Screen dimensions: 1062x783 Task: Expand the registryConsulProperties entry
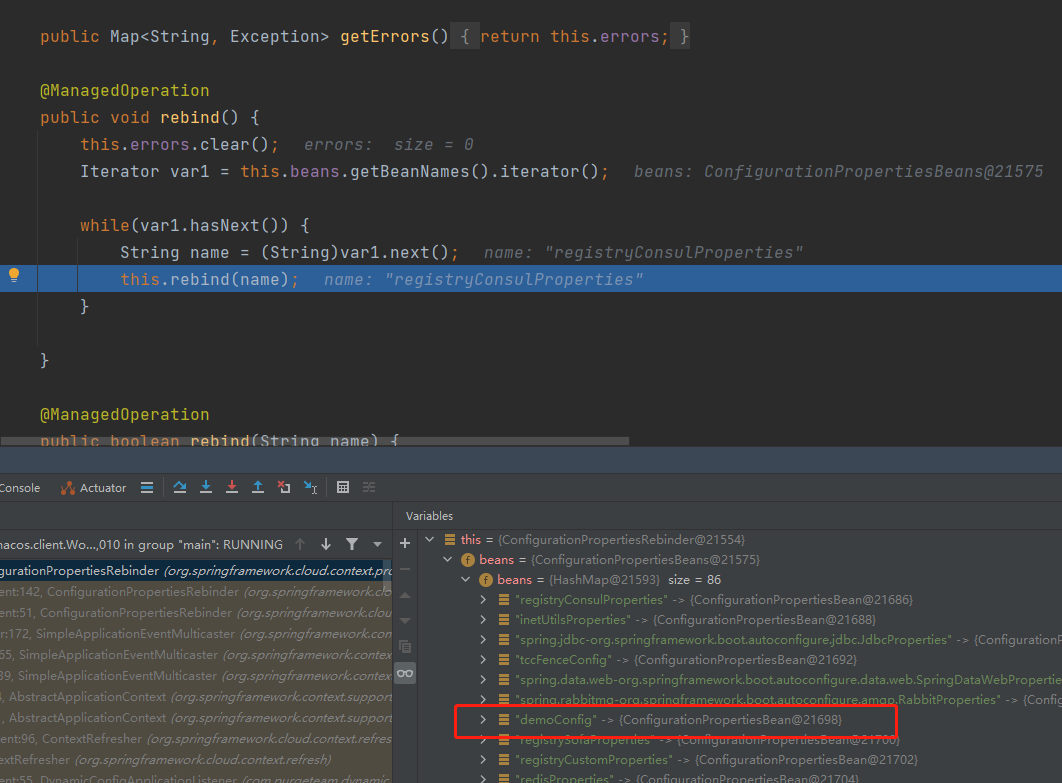[x=483, y=599]
